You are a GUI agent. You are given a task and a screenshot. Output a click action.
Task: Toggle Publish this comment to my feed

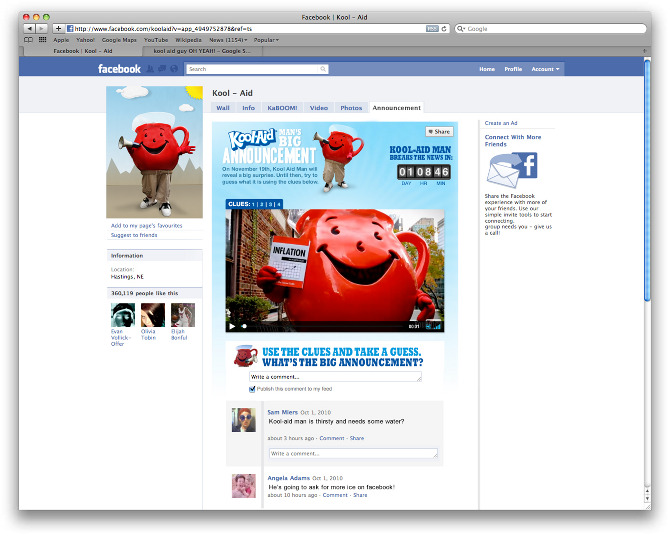(x=252, y=389)
